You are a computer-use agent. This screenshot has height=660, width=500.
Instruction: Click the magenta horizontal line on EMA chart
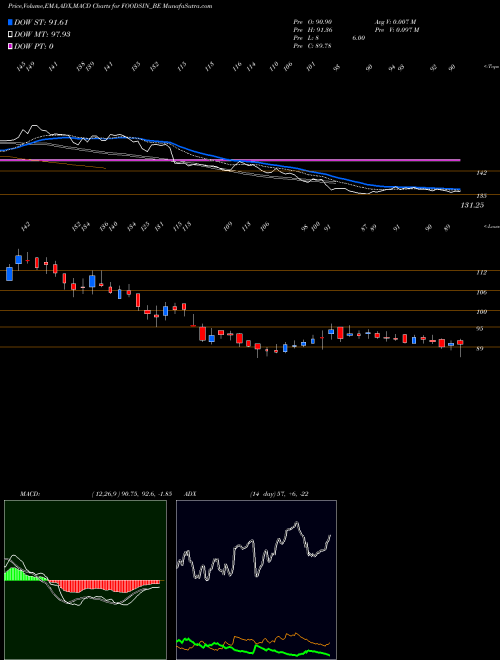point(230,160)
